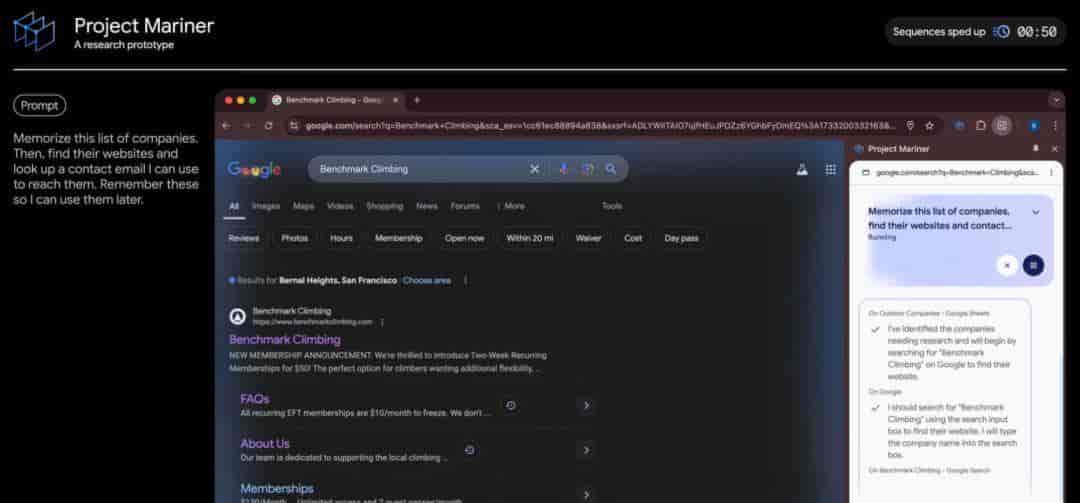Click the magnifying glass search button

tap(610, 169)
